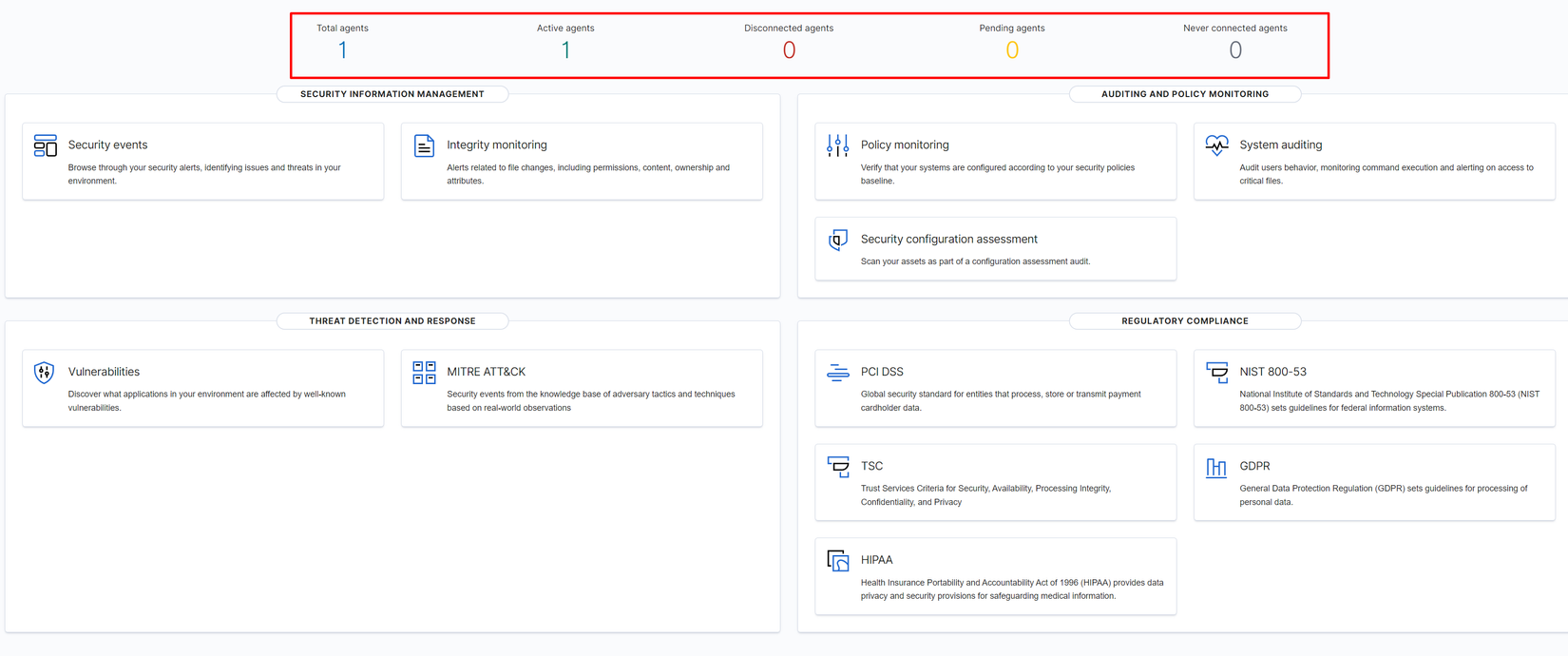Viewport: 1568px width, 656px height.
Task: Click the Total agents count 1
Action: click(x=342, y=50)
